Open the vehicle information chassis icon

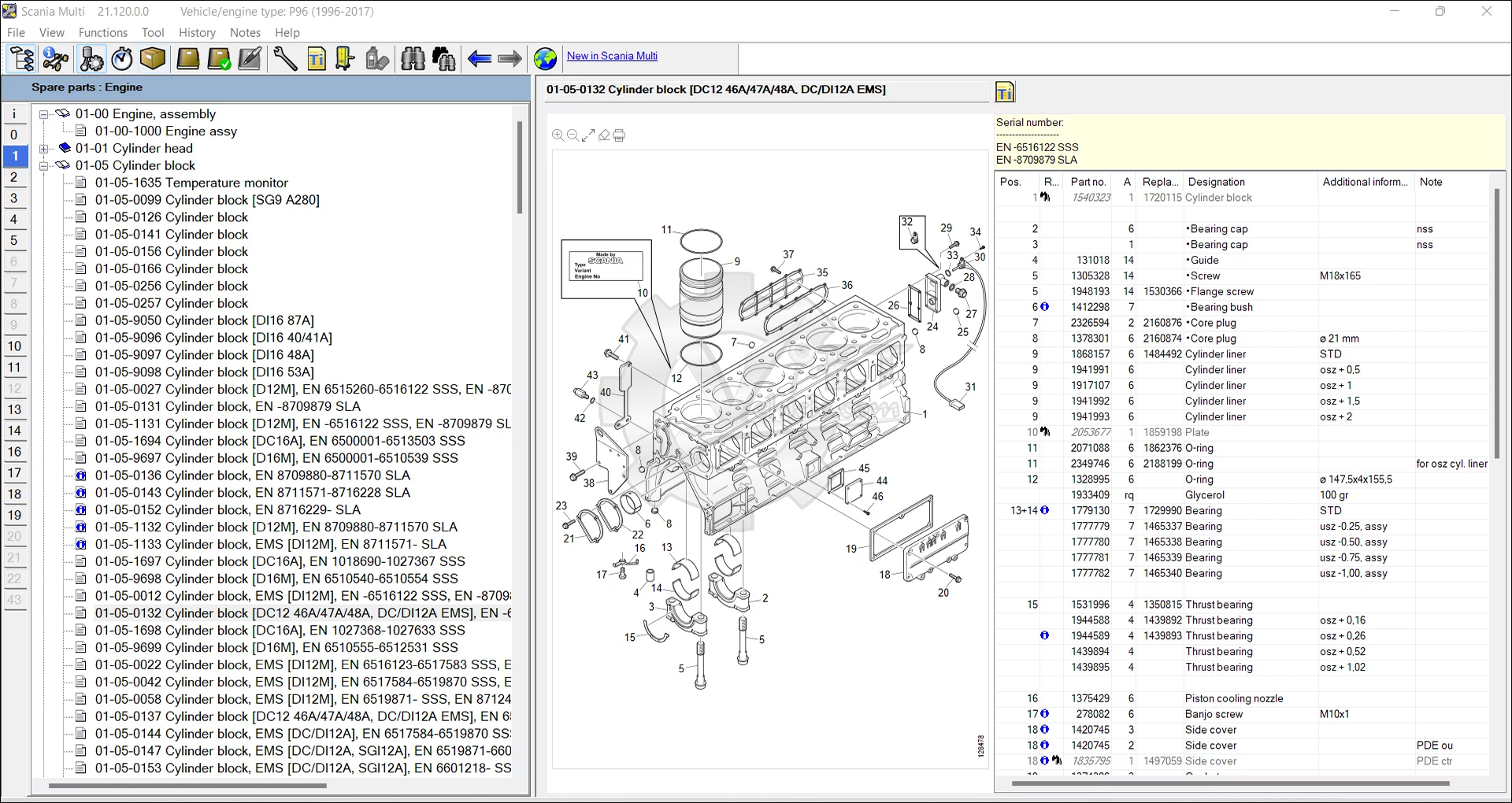click(56, 59)
